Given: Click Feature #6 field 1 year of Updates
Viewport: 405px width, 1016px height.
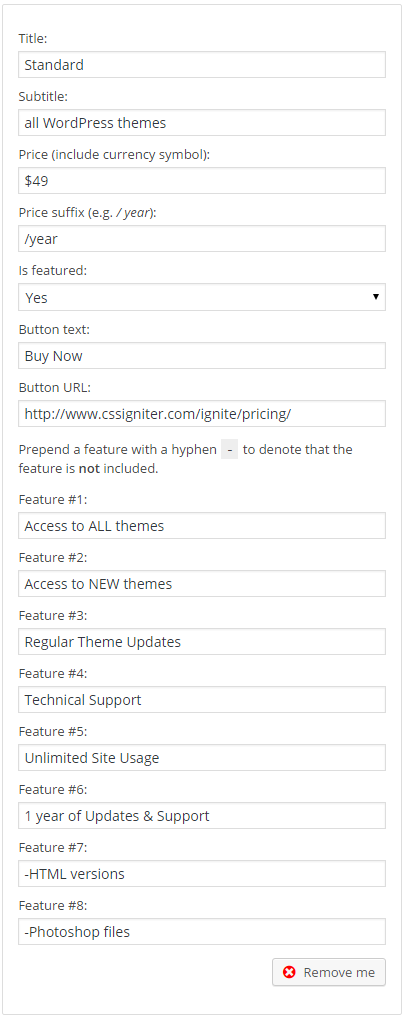Looking at the screenshot, I should click(202, 816).
